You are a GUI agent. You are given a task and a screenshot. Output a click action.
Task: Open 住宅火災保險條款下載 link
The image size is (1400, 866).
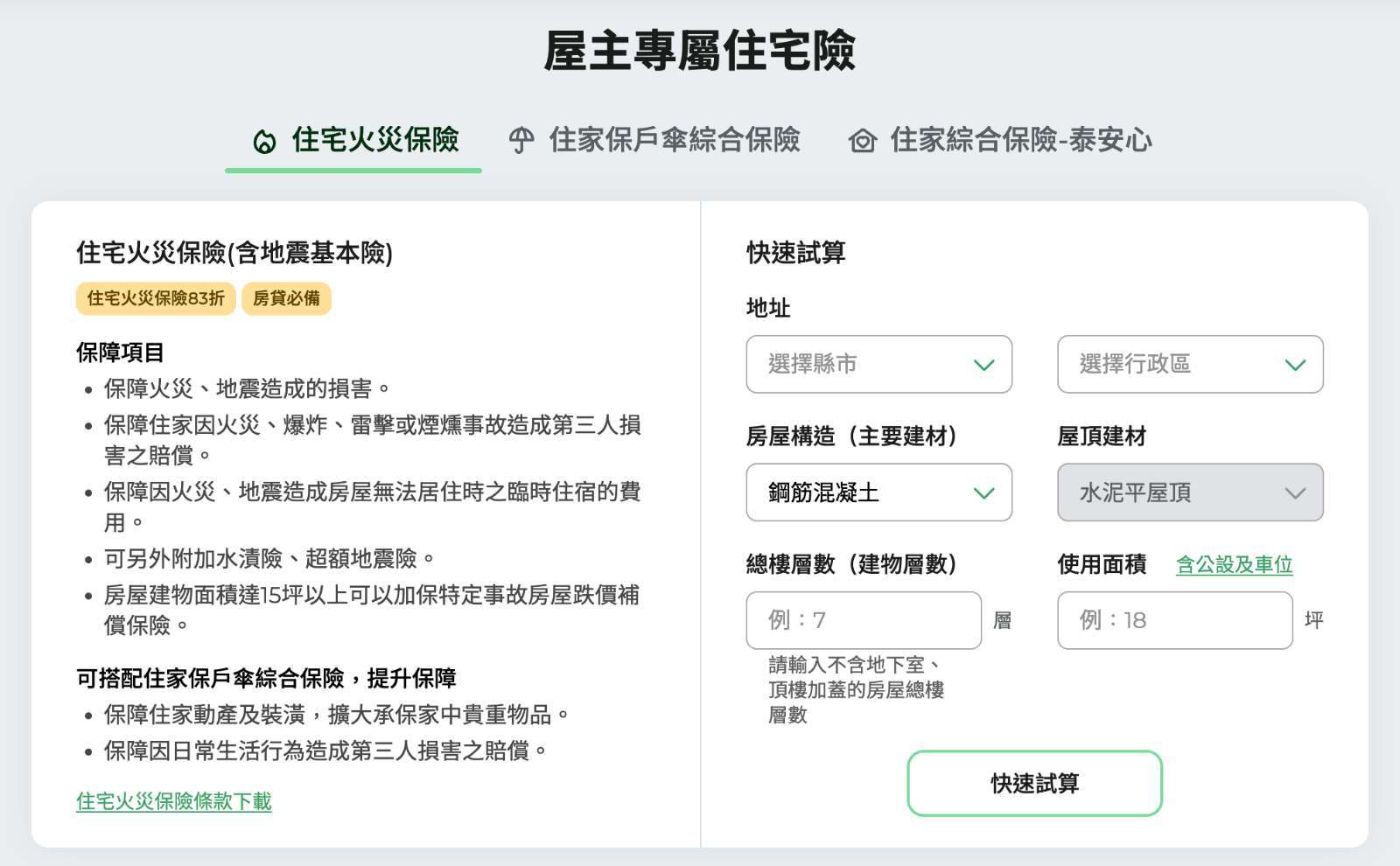click(x=174, y=801)
